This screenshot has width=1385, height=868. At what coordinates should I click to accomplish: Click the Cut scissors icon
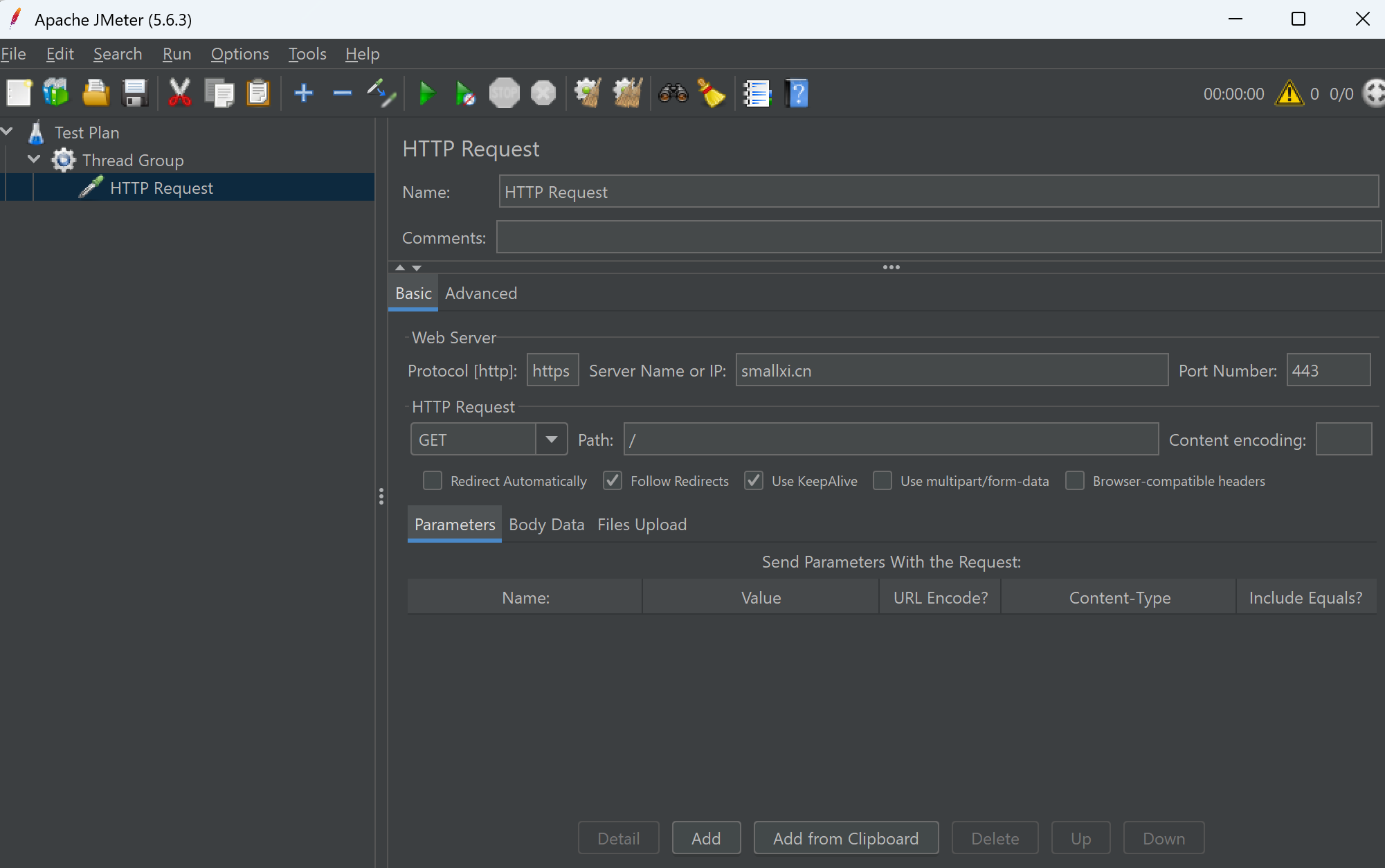coord(180,93)
